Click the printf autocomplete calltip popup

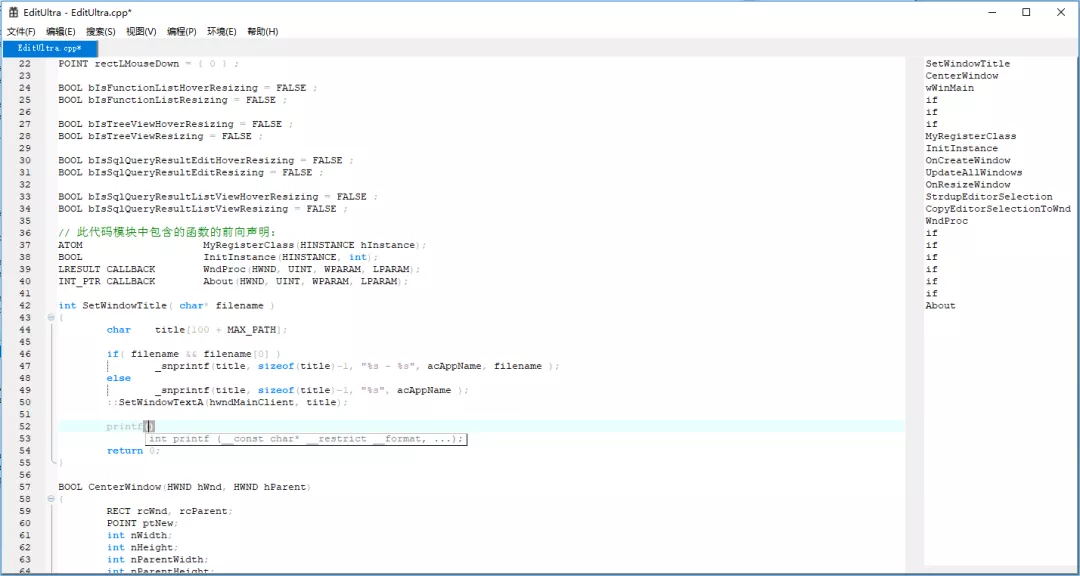pyautogui.click(x=305, y=439)
